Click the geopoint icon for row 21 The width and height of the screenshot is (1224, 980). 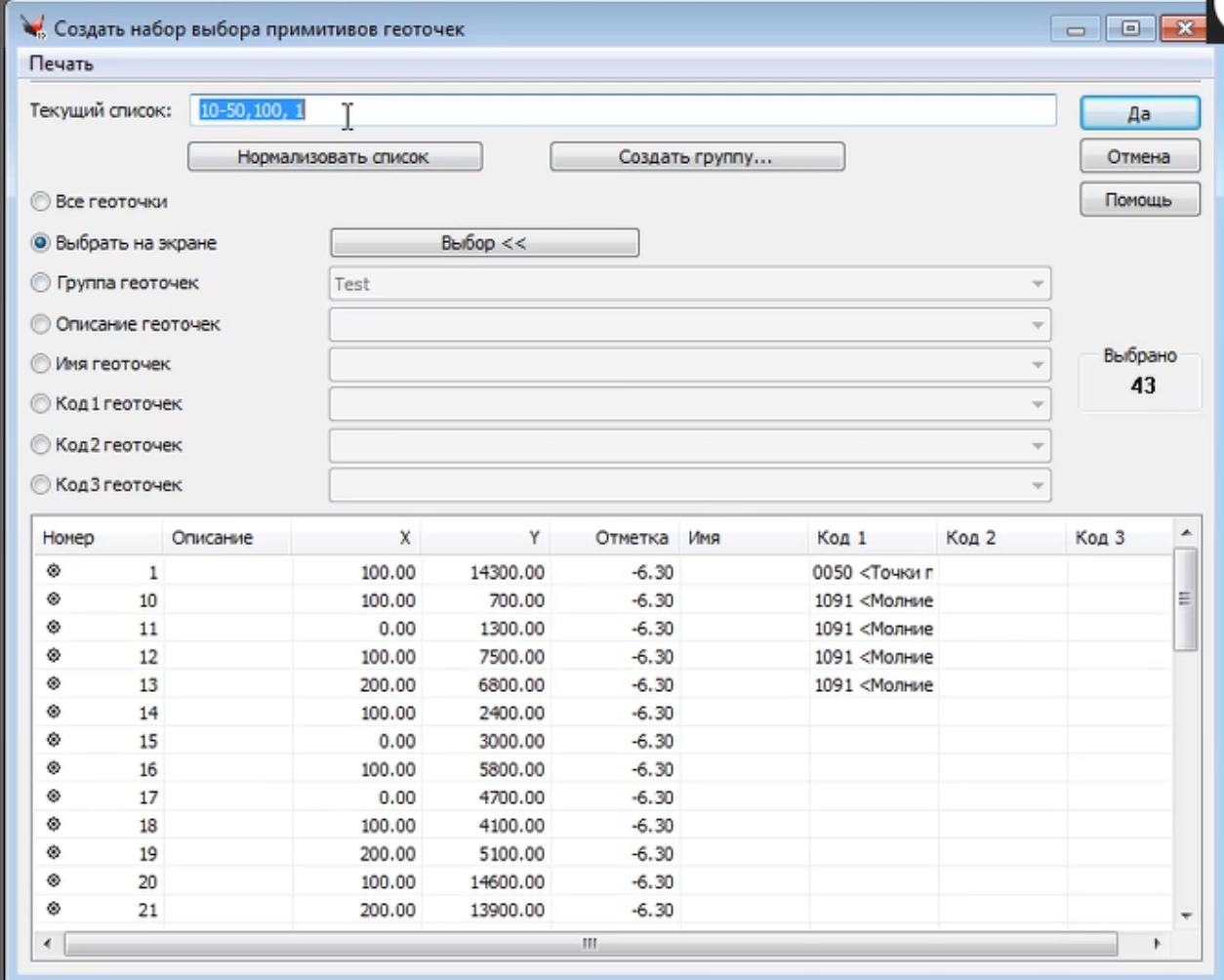coord(54,909)
